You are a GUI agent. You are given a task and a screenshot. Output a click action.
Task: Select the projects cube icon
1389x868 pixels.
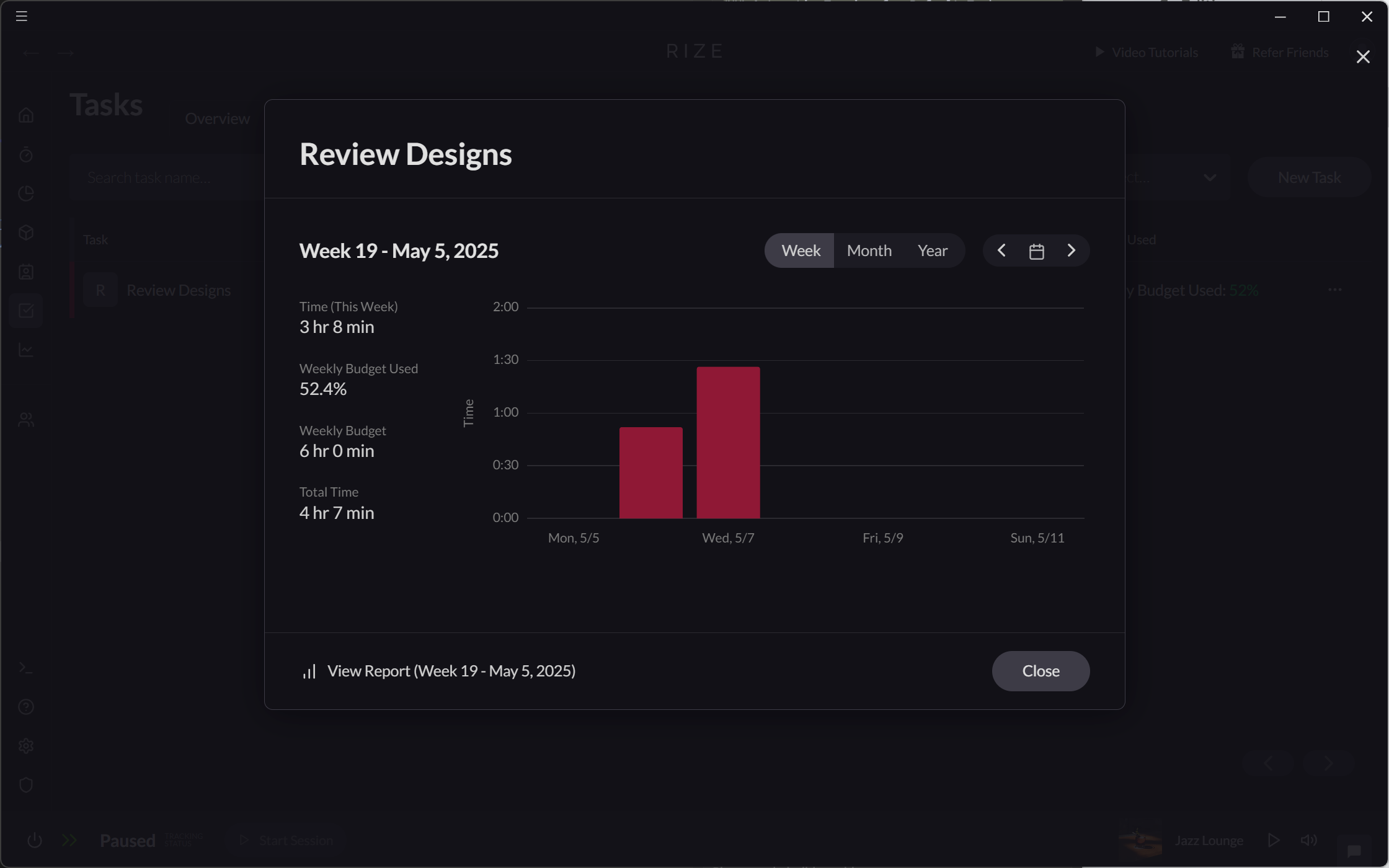coord(26,232)
